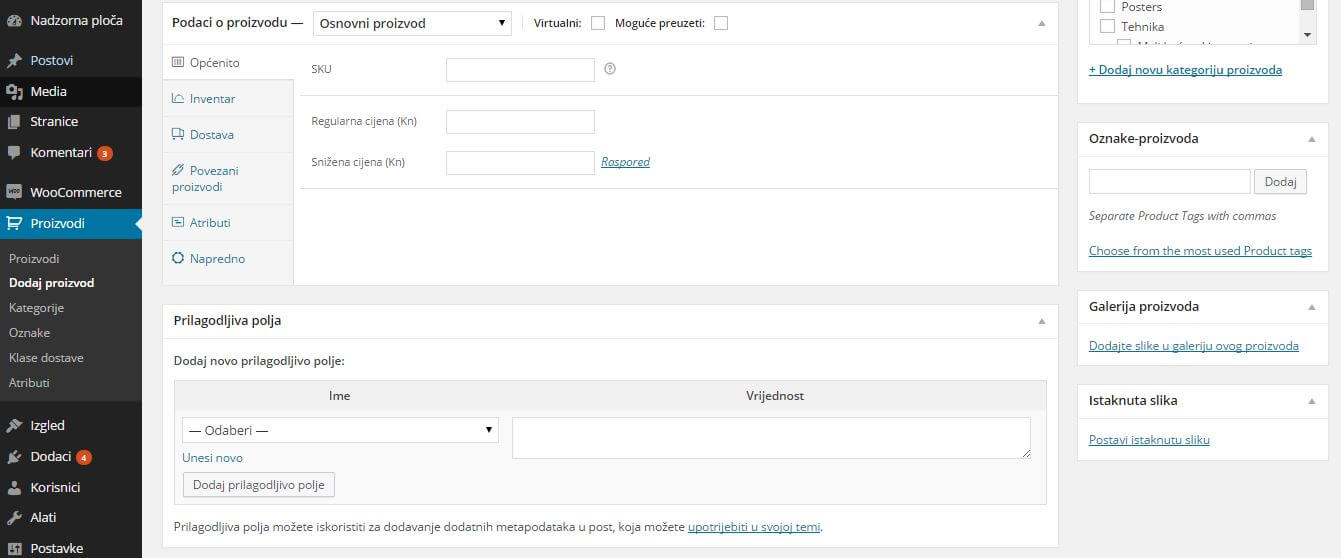Open the Atributi product data tab
The width and height of the screenshot is (1341, 558).
[x=210, y=223]
